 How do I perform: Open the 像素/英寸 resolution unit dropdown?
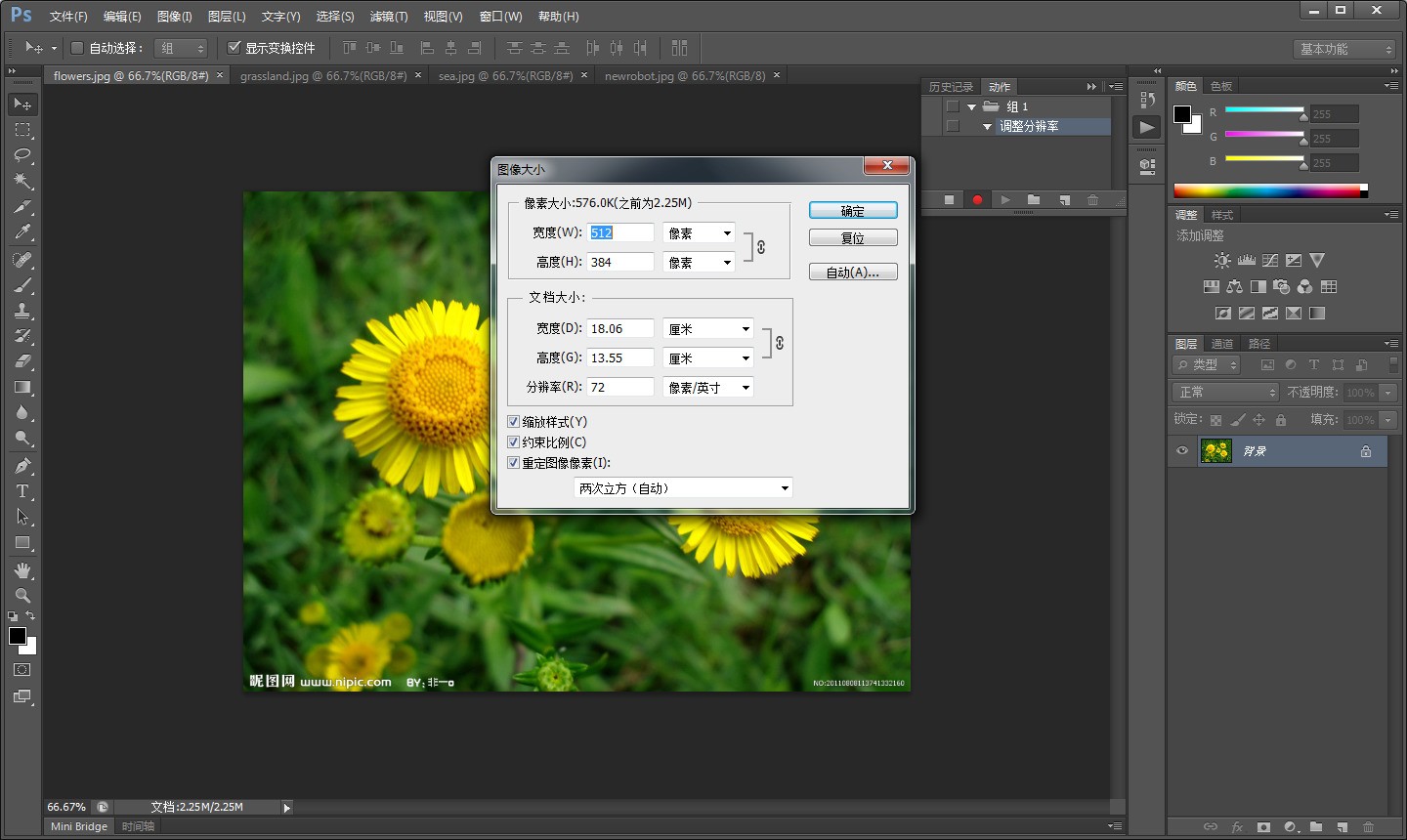point(707,388)
